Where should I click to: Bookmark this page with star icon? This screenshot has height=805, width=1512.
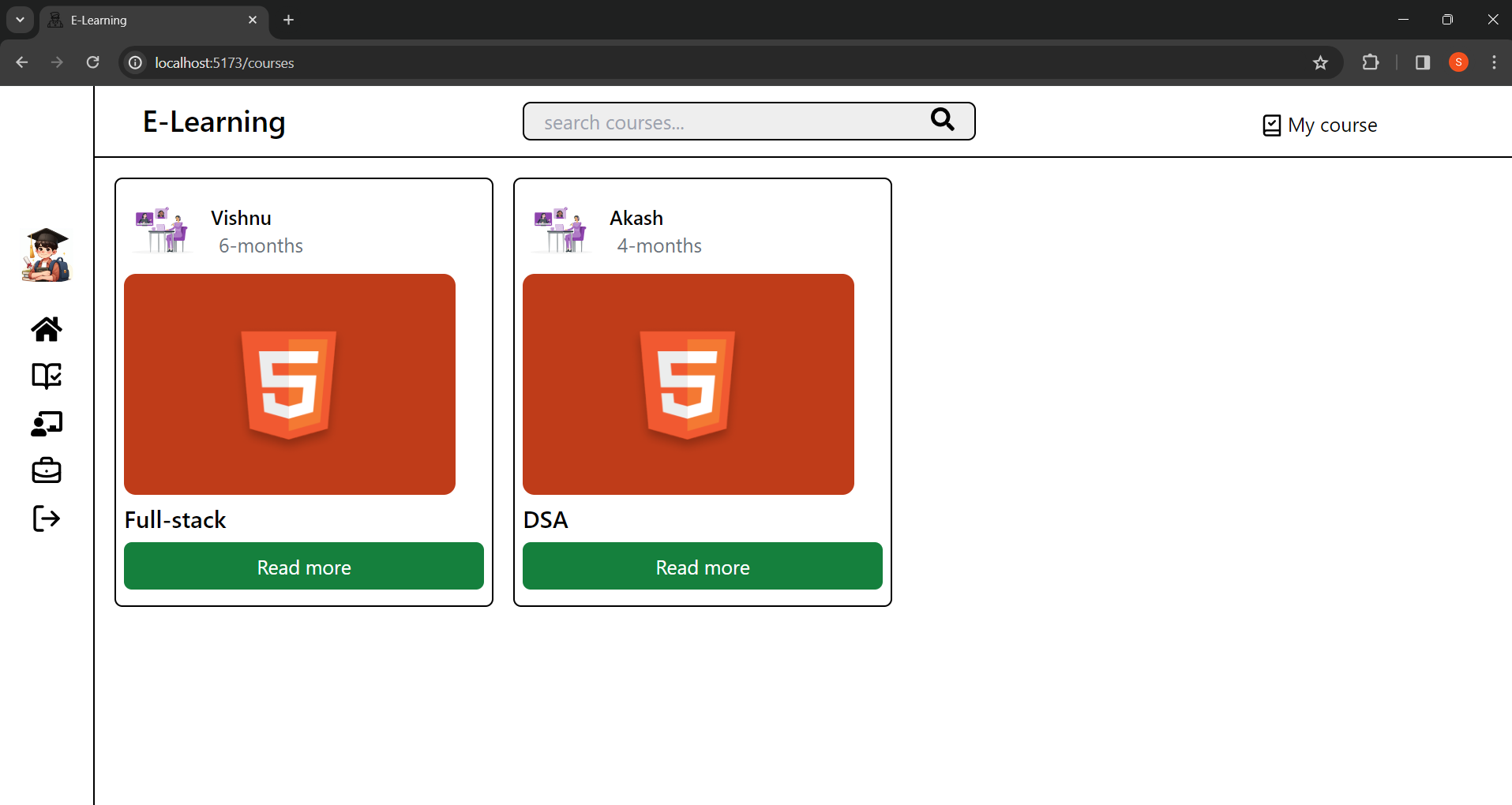(1320, 62)
